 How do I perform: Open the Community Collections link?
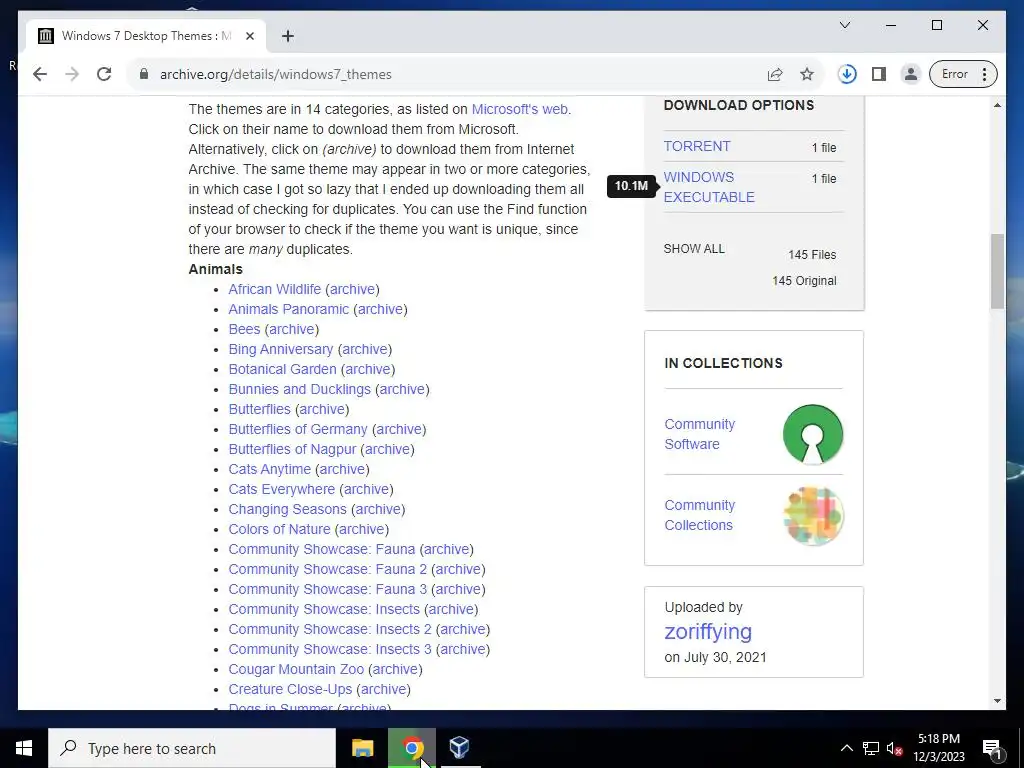(x=699, y=515)
